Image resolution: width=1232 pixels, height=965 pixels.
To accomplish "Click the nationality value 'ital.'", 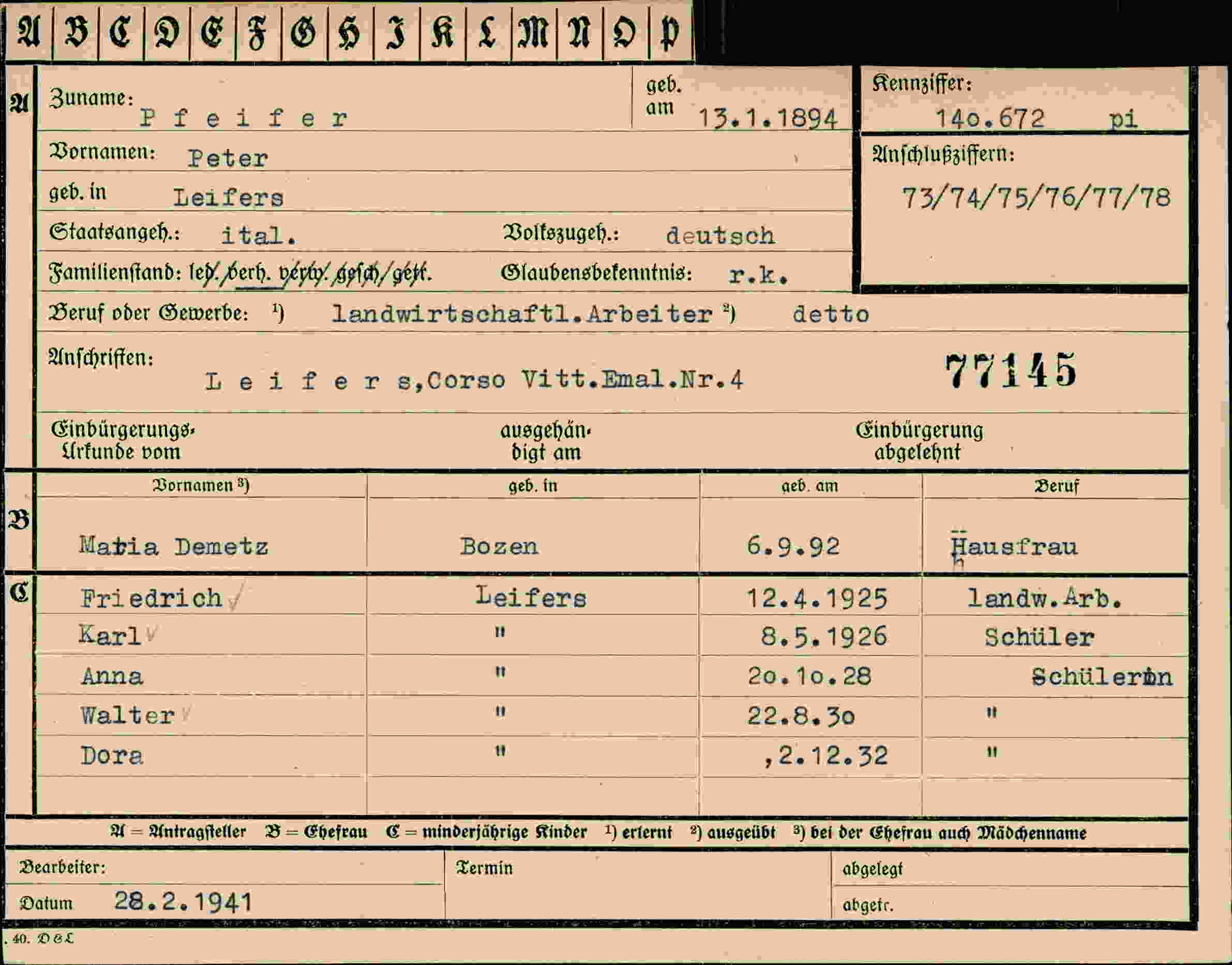I will 258,236.
